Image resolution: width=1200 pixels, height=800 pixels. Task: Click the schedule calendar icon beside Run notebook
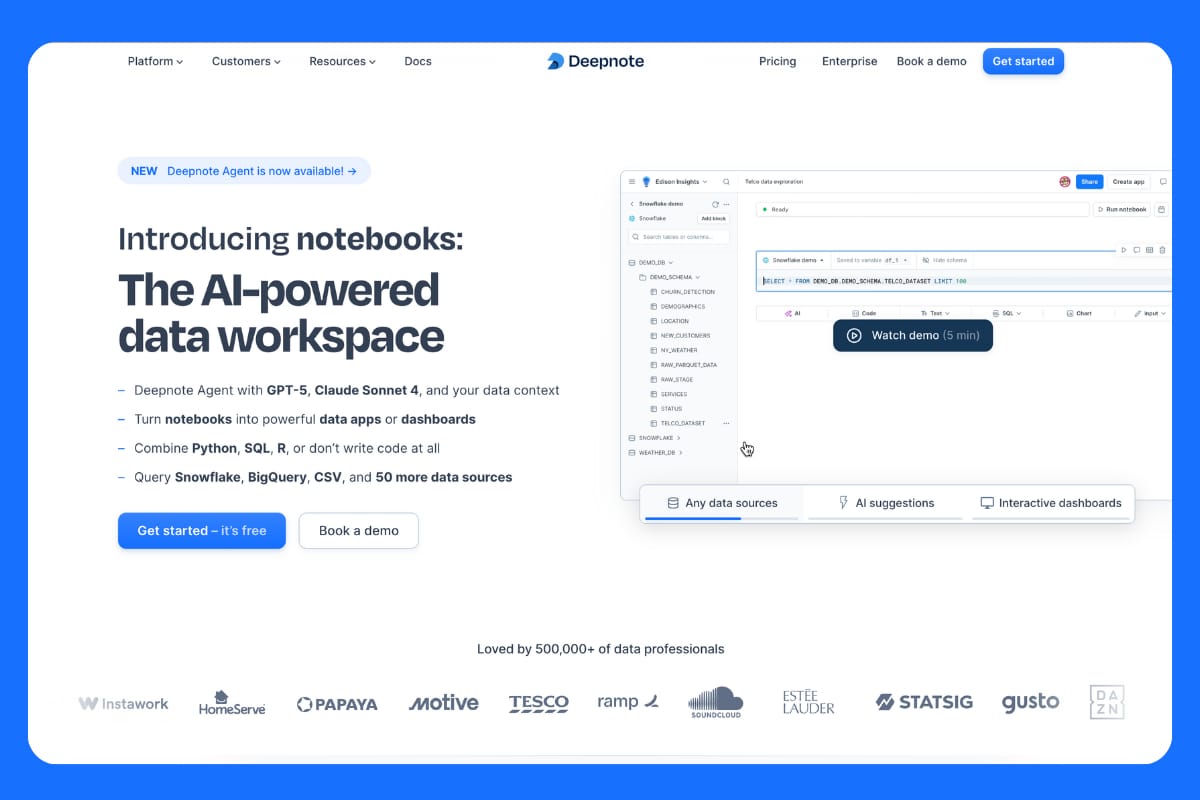[1161, 210]
